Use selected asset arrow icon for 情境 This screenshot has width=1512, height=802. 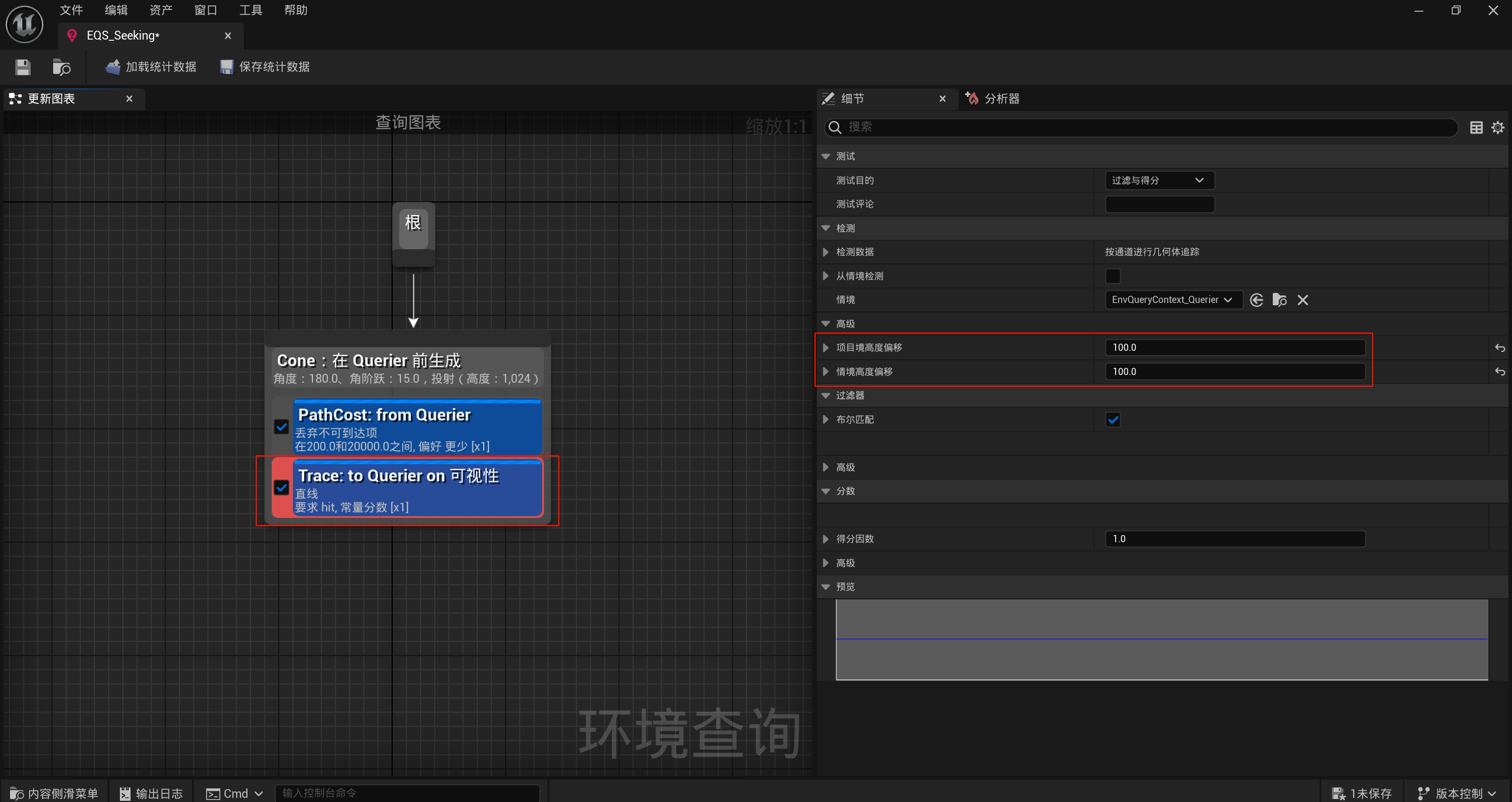[1256, 300]
